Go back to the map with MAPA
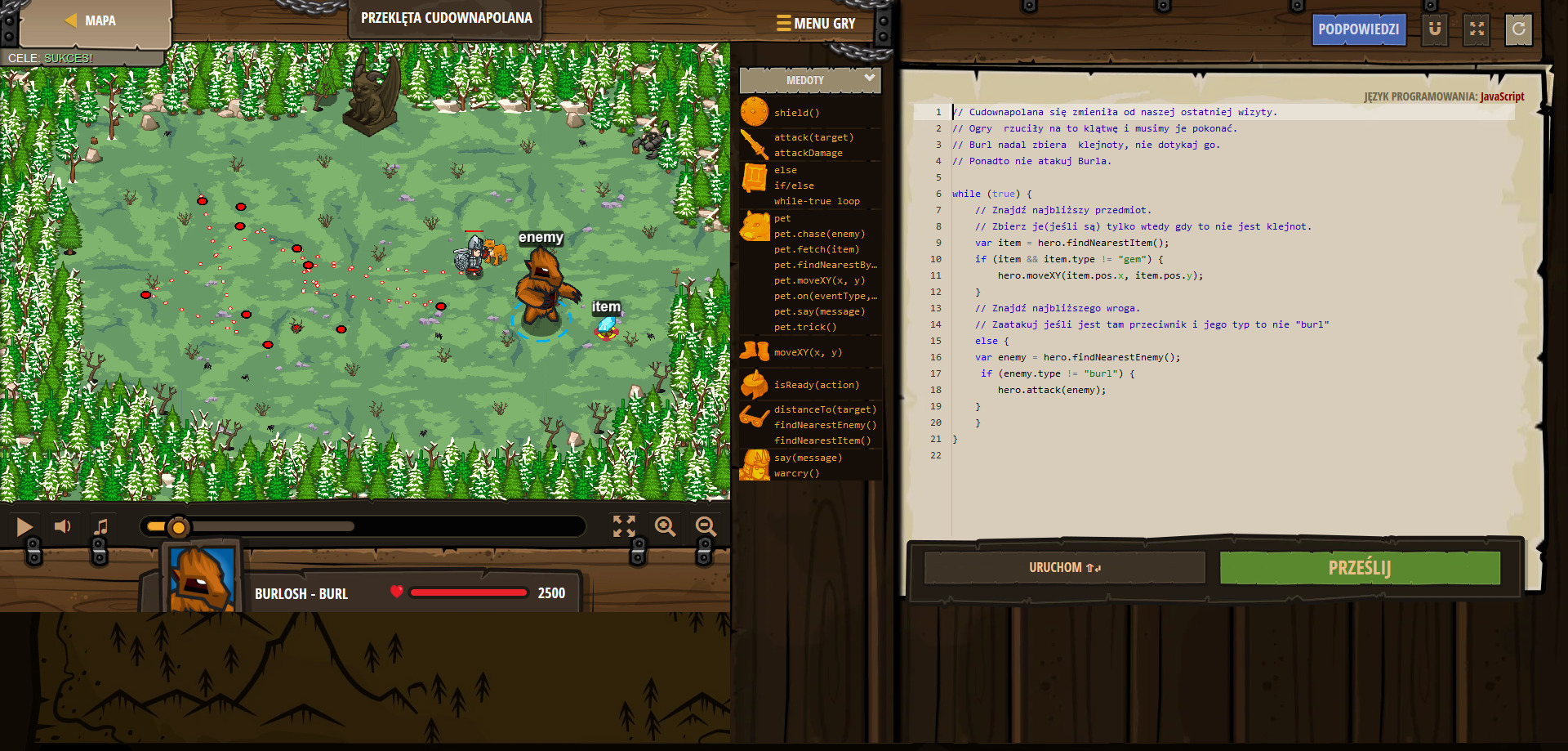This screenshot has width=1568, height=751. pyautogui.click(x=91, y=20)
